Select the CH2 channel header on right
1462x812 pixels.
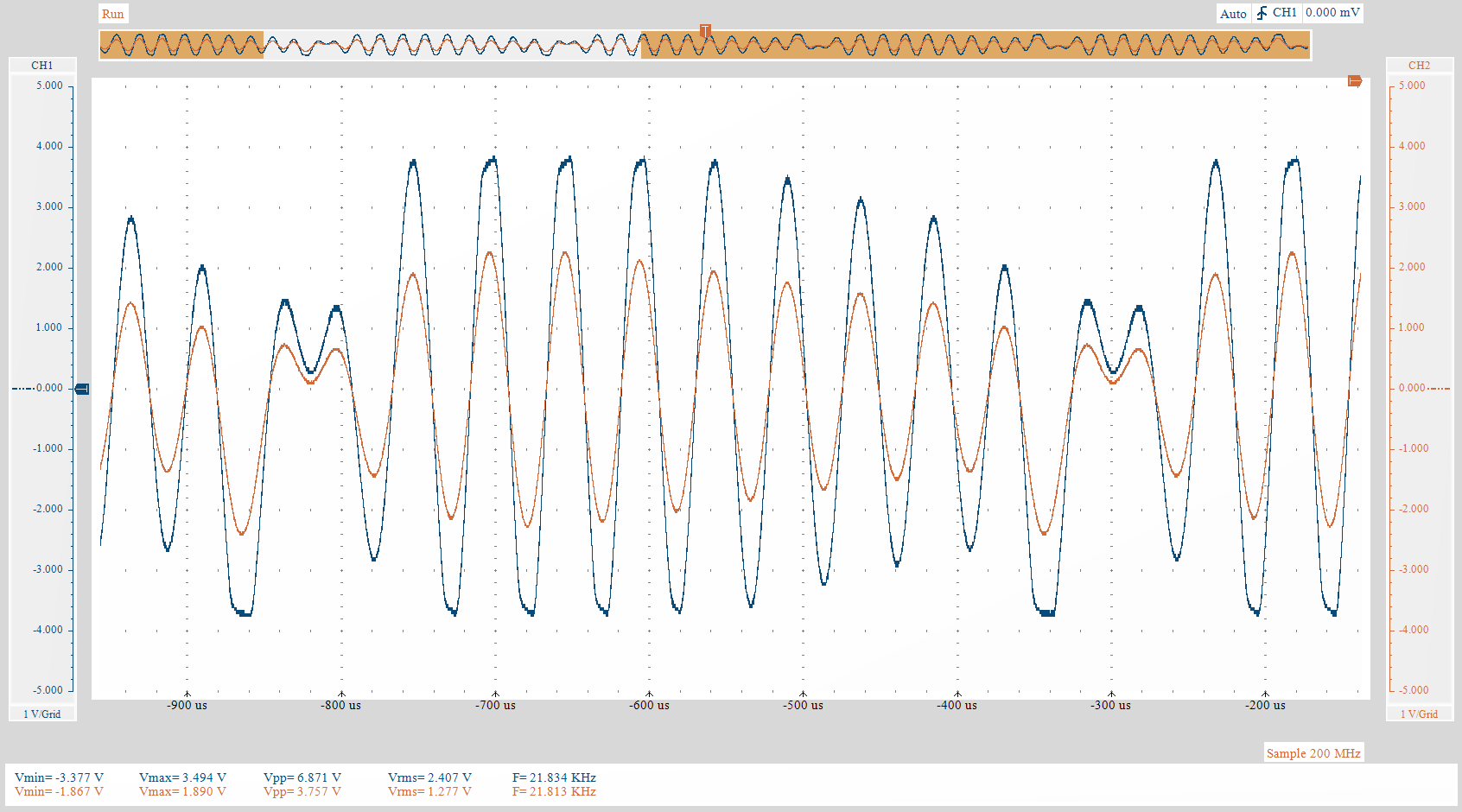(x=1419, y=66)
